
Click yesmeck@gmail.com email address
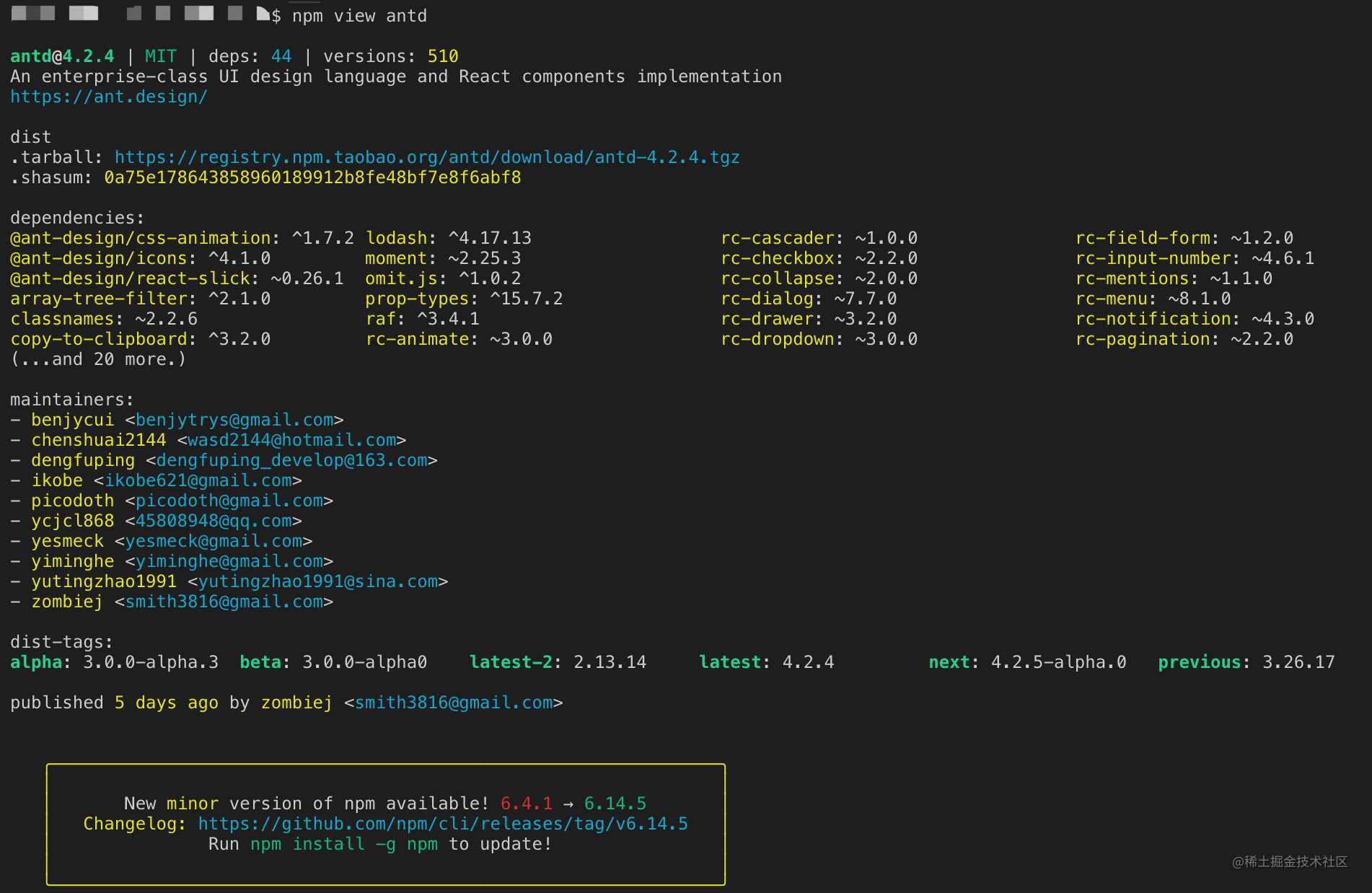[x=214, y=541]
